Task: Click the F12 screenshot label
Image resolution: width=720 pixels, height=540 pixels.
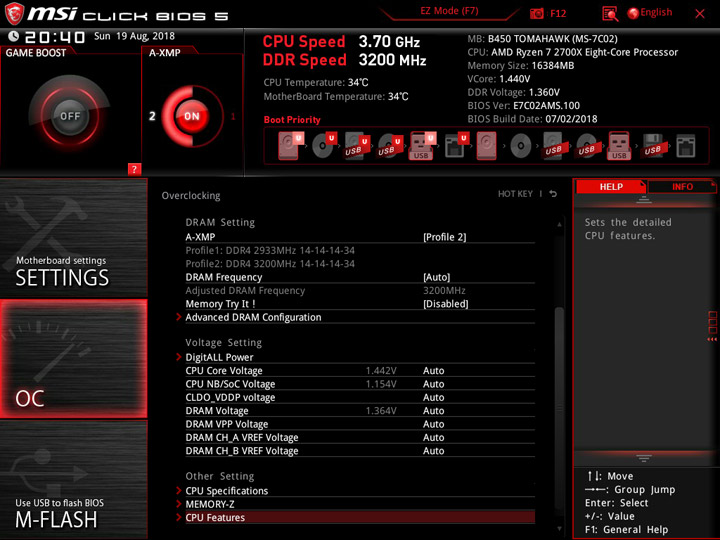Action: tap(558, 13)
